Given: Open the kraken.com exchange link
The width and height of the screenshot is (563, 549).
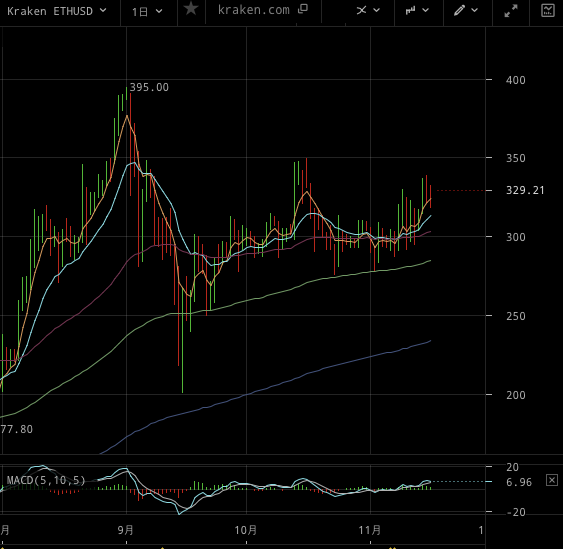Looking at the screenshot, I should point(253,10).
